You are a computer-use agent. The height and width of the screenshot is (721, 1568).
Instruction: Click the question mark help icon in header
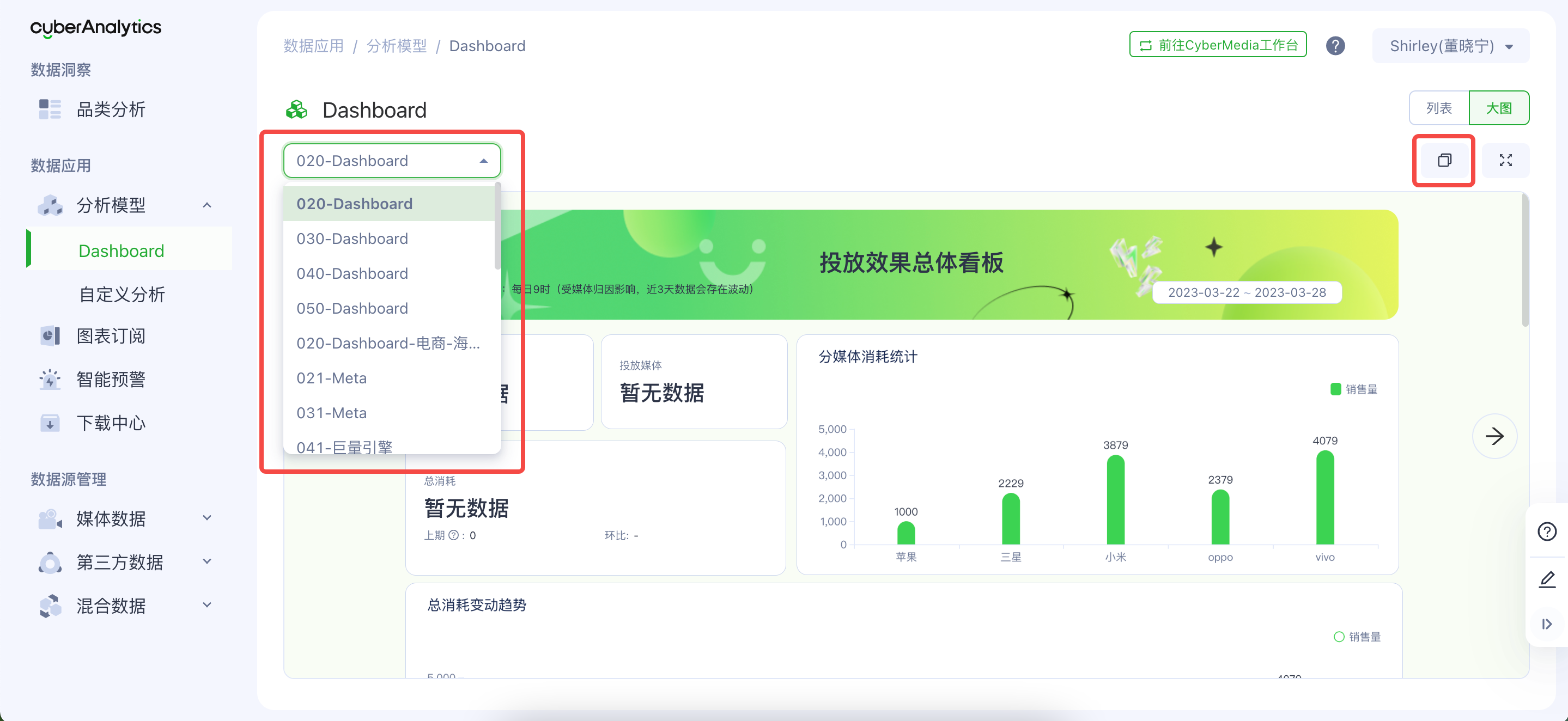pyautogui.click(x=1335, y=46)
